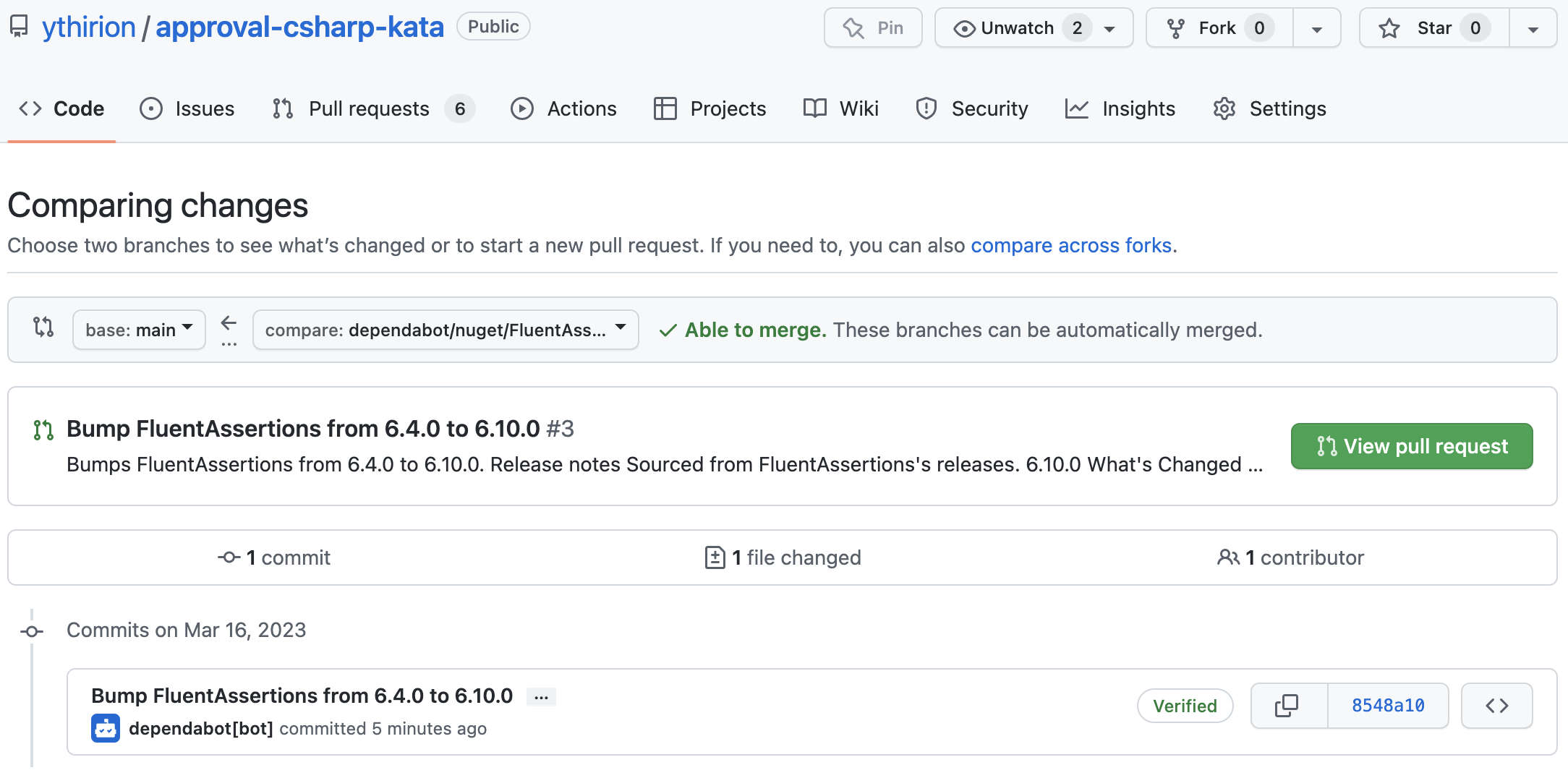This screenshot has width=1568, height=778.
Task: Browse repository at this commit
Action: pos(1496,706)
